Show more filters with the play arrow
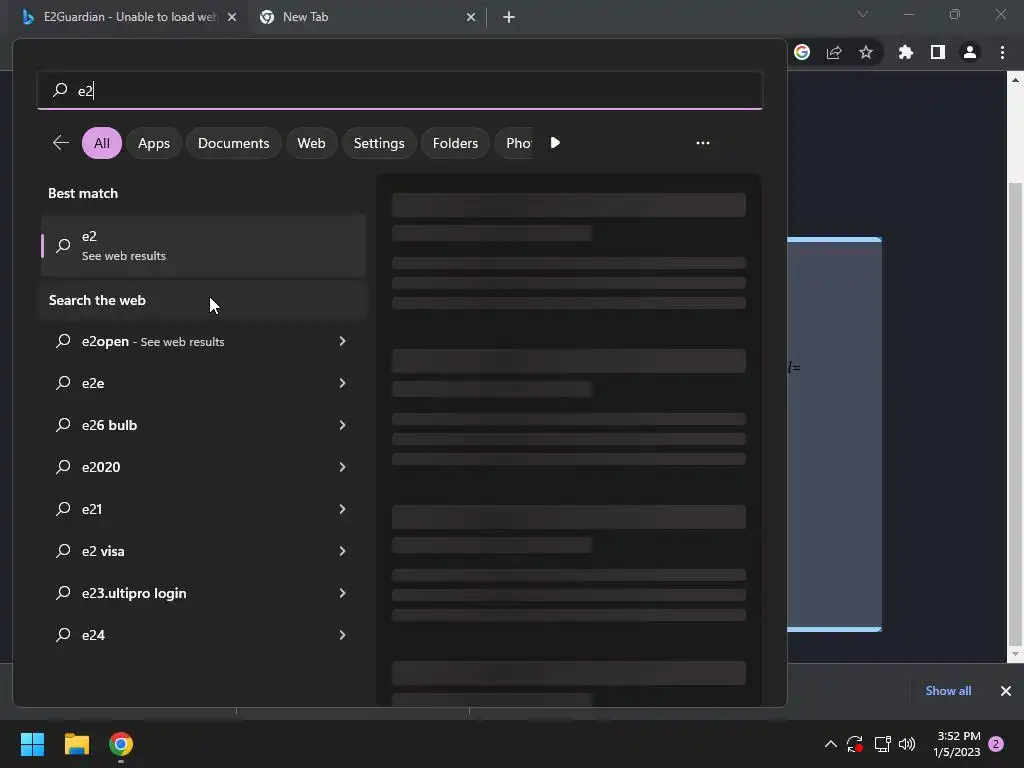This screenshot has width=1024, height=768. tap(555, 142)
